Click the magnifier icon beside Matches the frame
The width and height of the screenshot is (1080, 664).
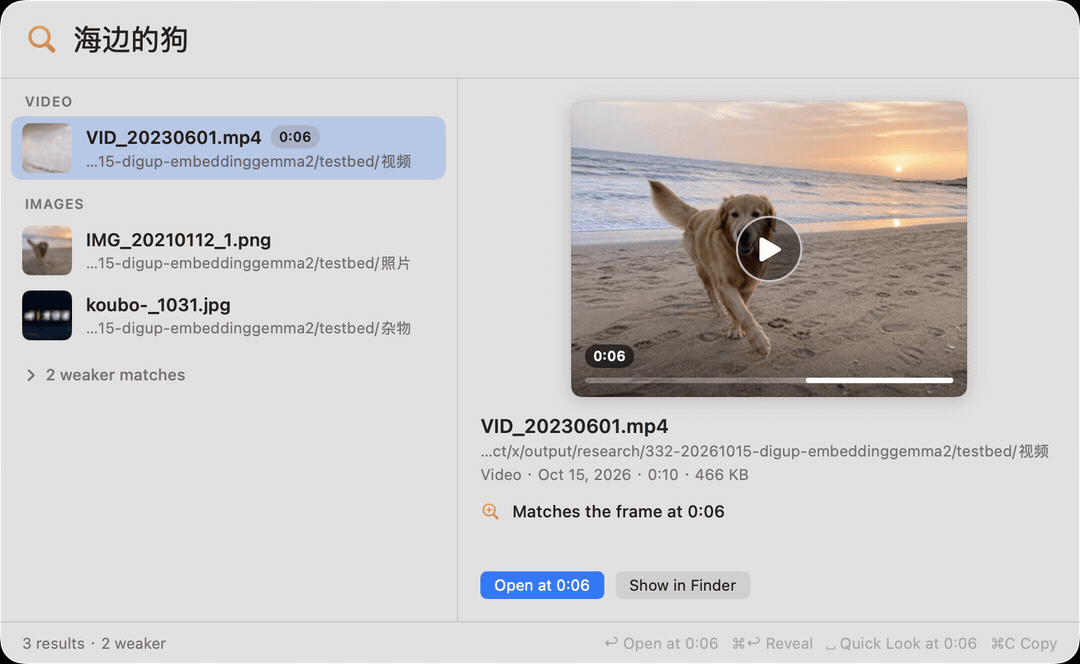(x=490, y=512)
